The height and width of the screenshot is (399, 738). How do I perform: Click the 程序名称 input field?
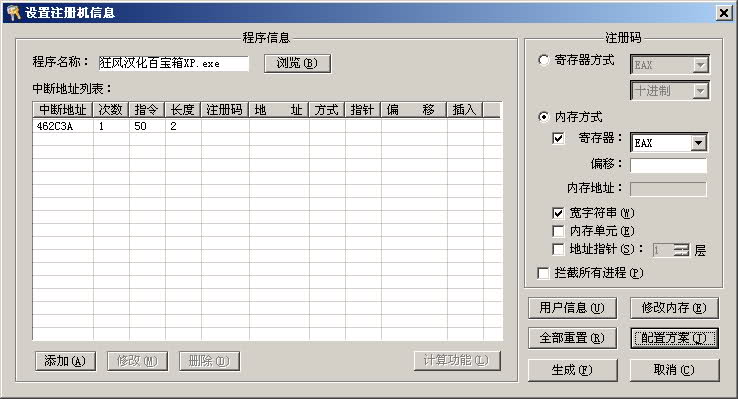coord(173,63)
